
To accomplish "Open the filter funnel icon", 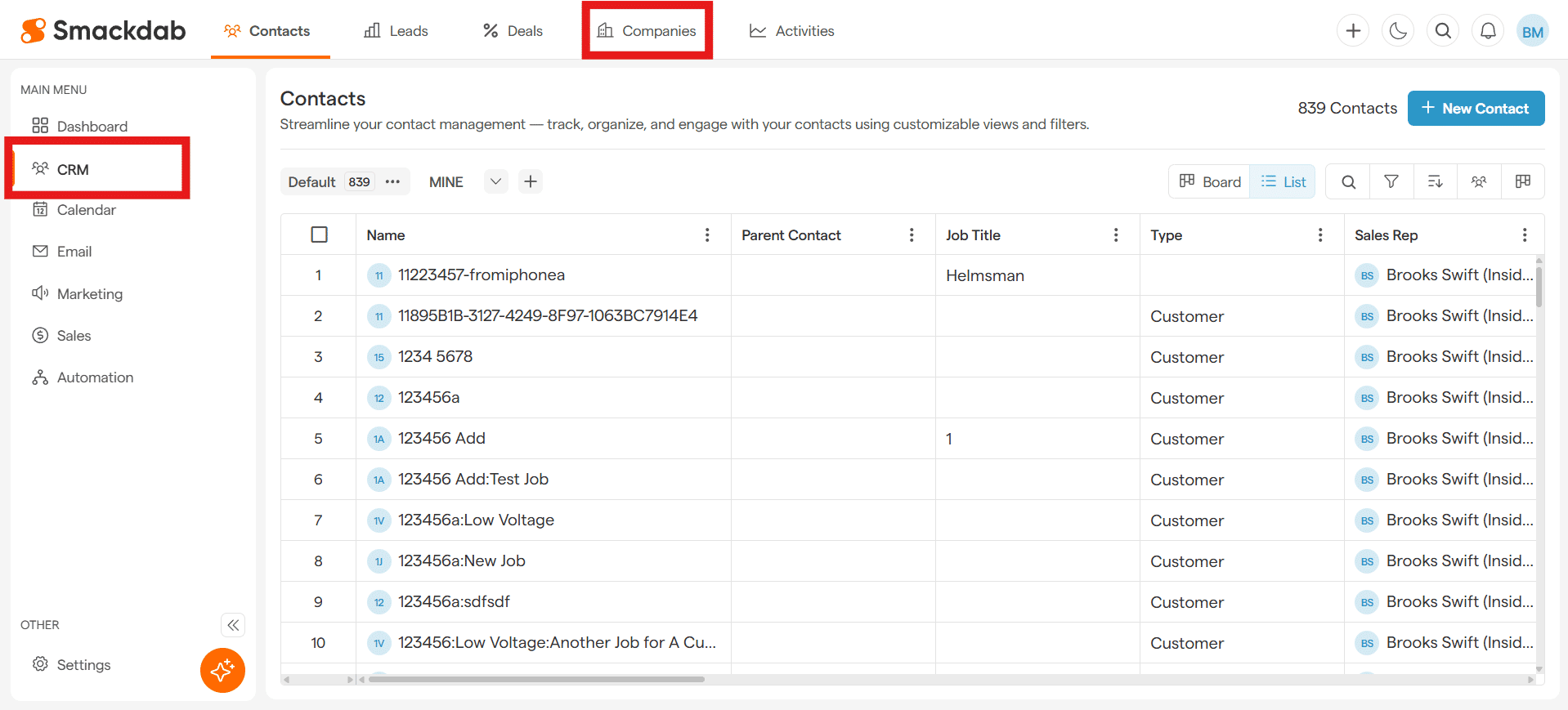I will [1391, 181].
